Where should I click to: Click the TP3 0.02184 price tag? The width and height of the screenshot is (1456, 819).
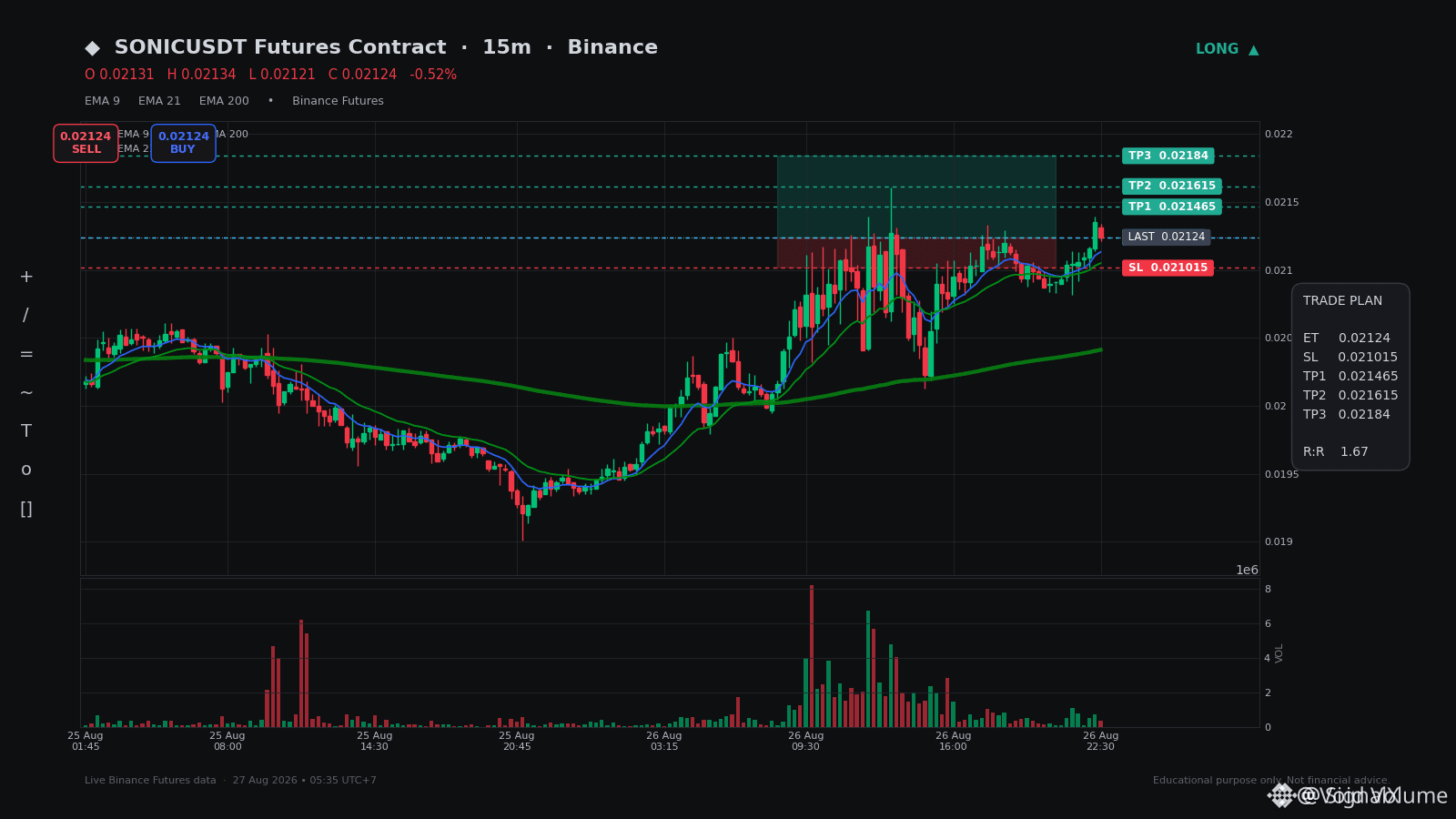click(x=1168, y=156)
